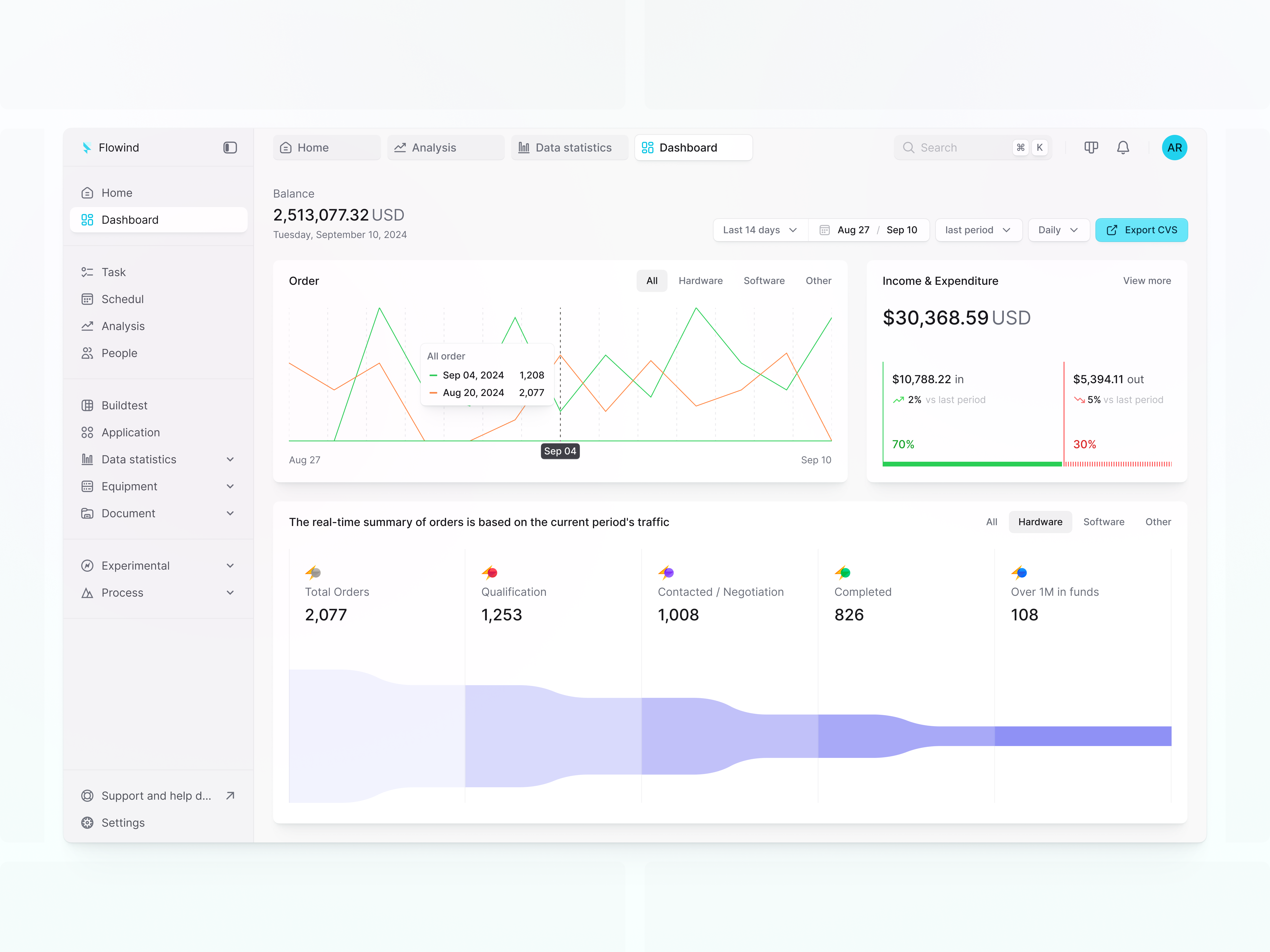The width and height of the screenshot is (1270, 952).
Task: Select the Hardware filter in Order chart
Action: pos(700,281)
